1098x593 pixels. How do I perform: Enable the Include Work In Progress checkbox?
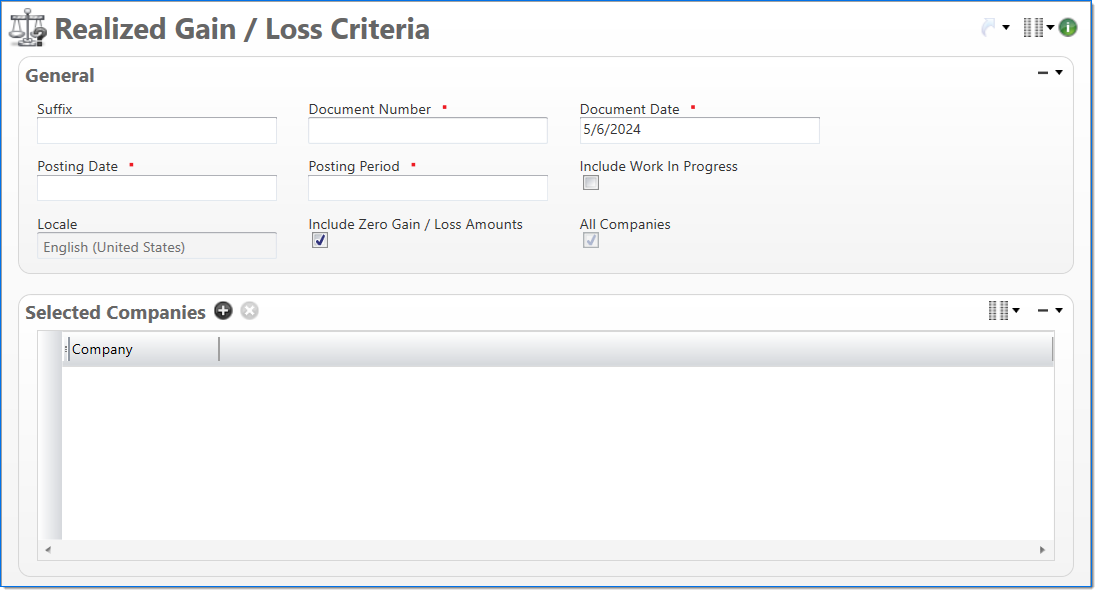click(591, 183)
